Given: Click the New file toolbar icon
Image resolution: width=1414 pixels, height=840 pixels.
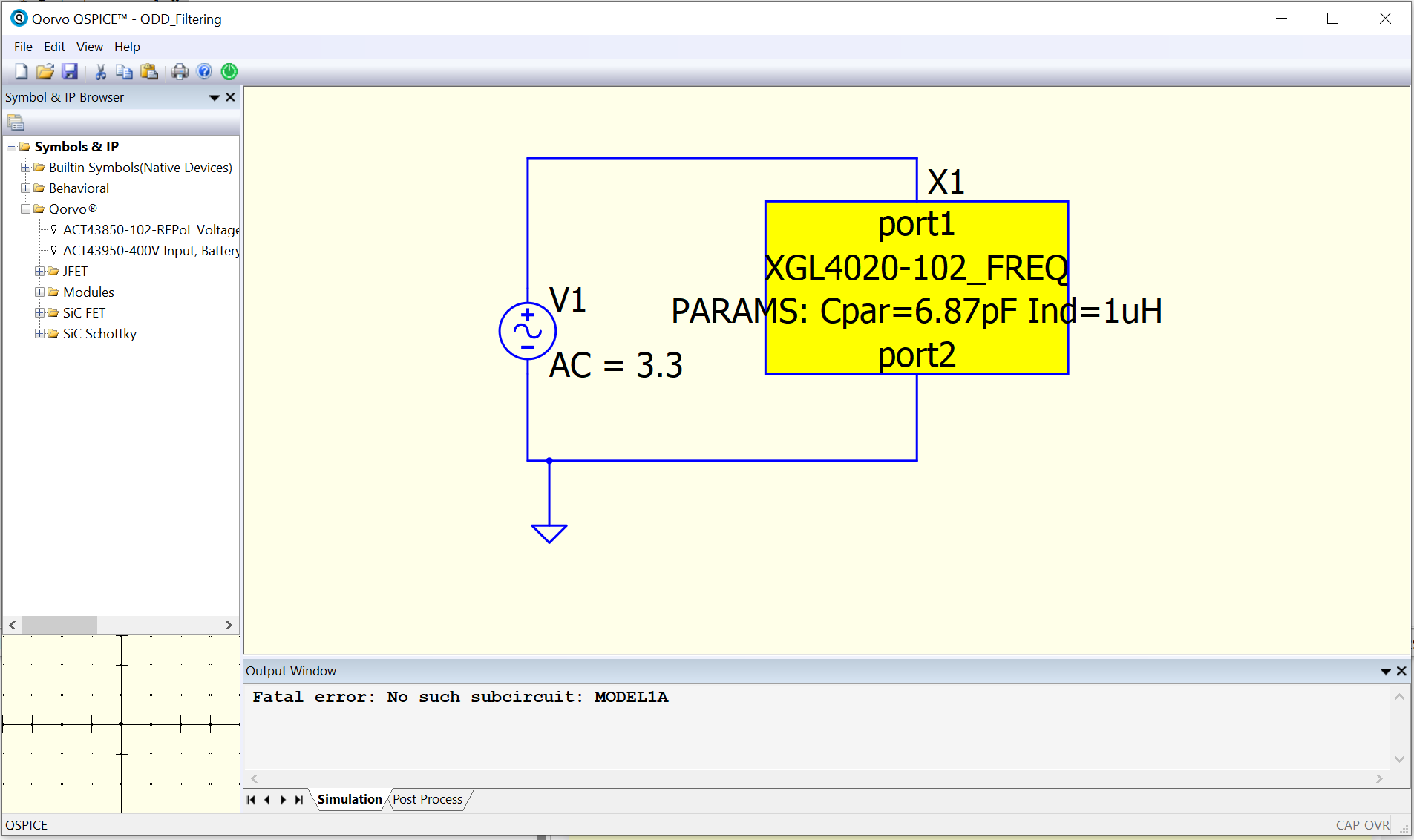Looking at the screenshot, I should (21, 71).
